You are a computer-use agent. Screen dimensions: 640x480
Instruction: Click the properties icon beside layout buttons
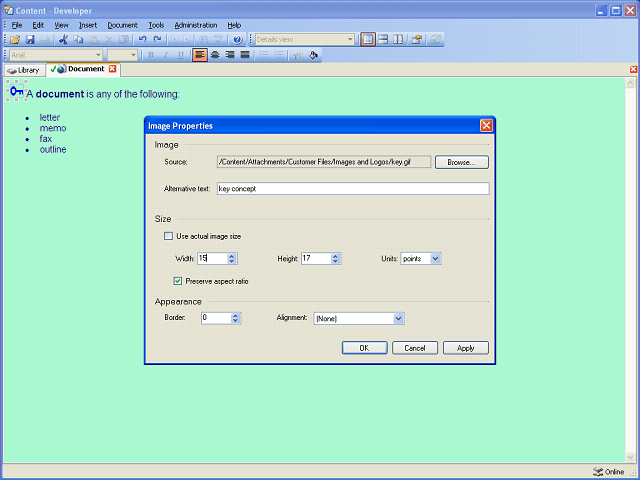pos(417,40)
